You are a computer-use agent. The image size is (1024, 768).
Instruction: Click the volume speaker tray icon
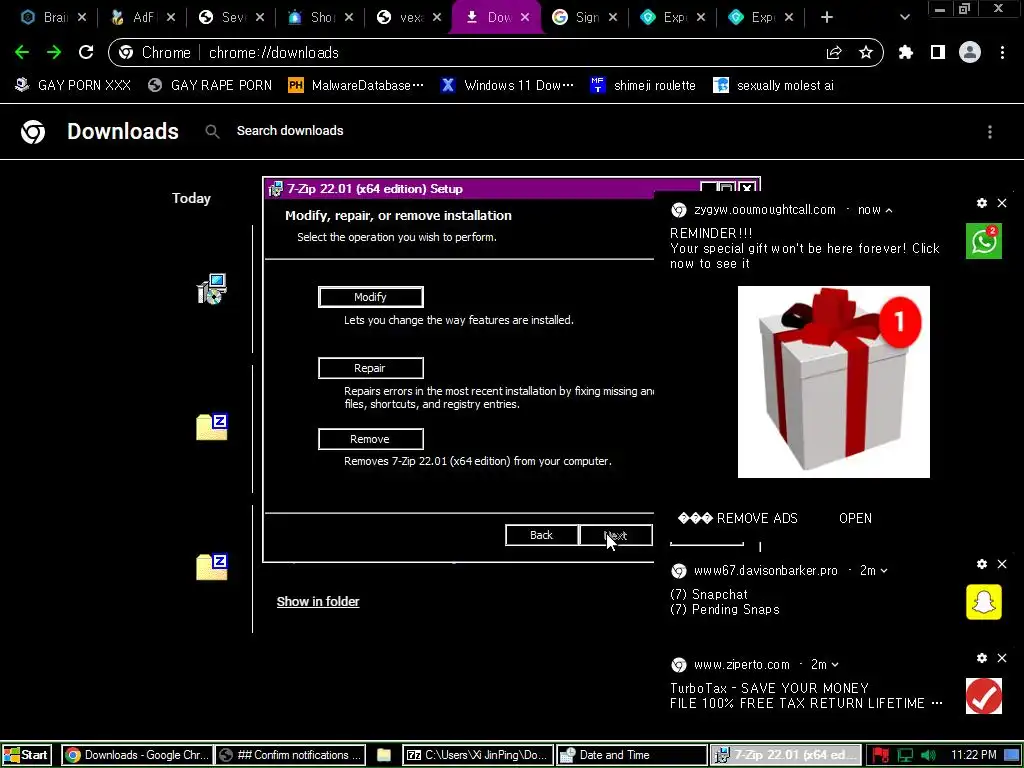[x=928, y=756]
